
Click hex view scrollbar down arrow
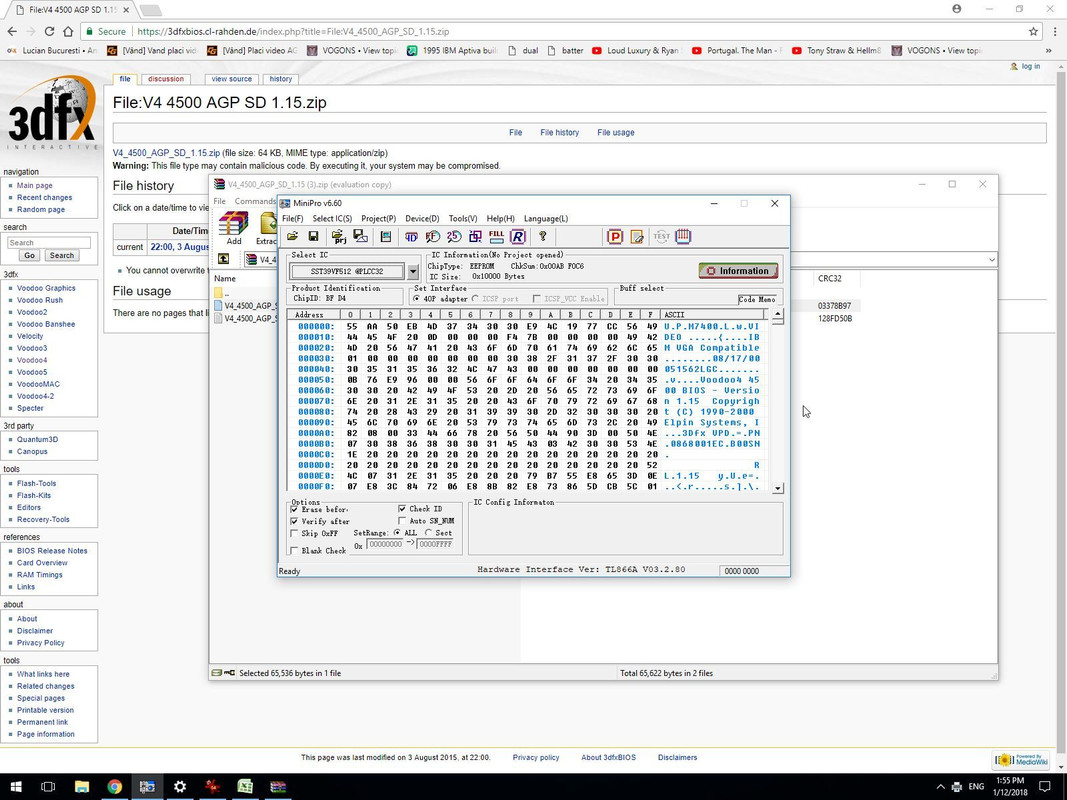click(778, 488)
